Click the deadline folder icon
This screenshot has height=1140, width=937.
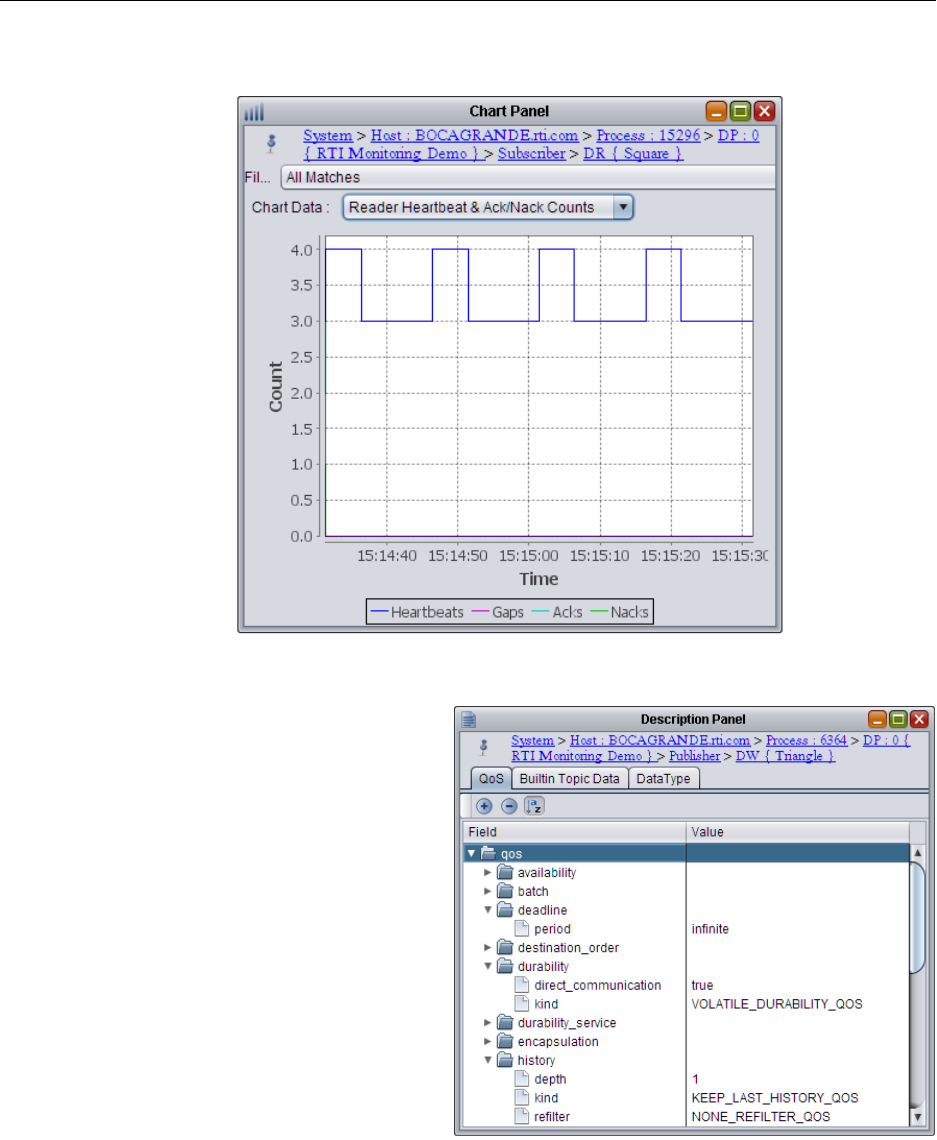tap(505, 910)
